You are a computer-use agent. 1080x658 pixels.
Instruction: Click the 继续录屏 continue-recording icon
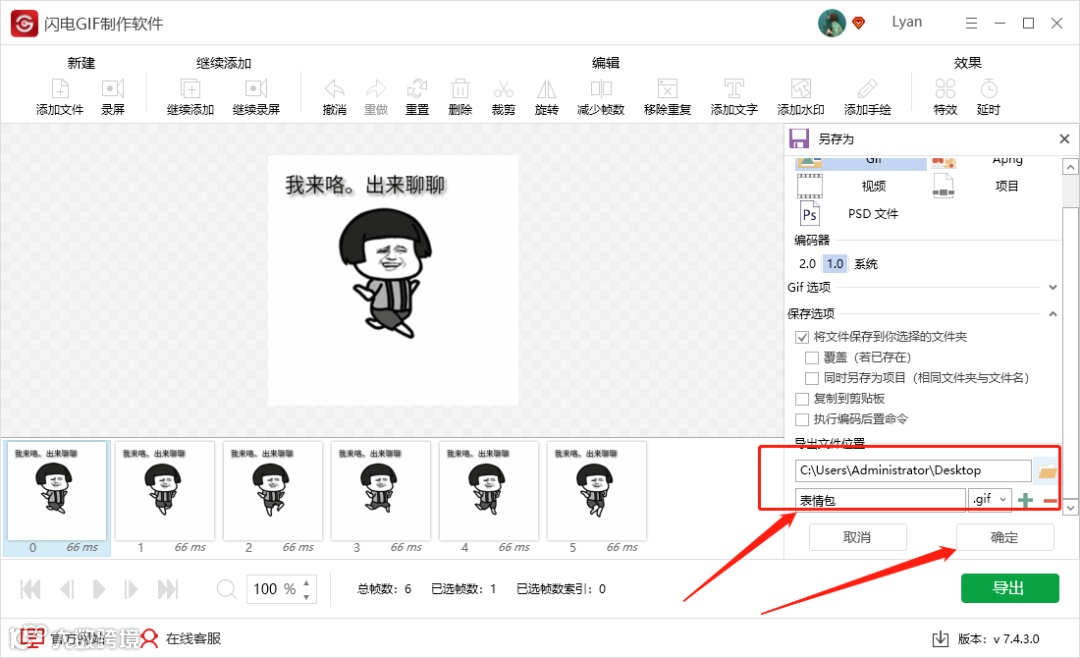[x=256, y=89]
